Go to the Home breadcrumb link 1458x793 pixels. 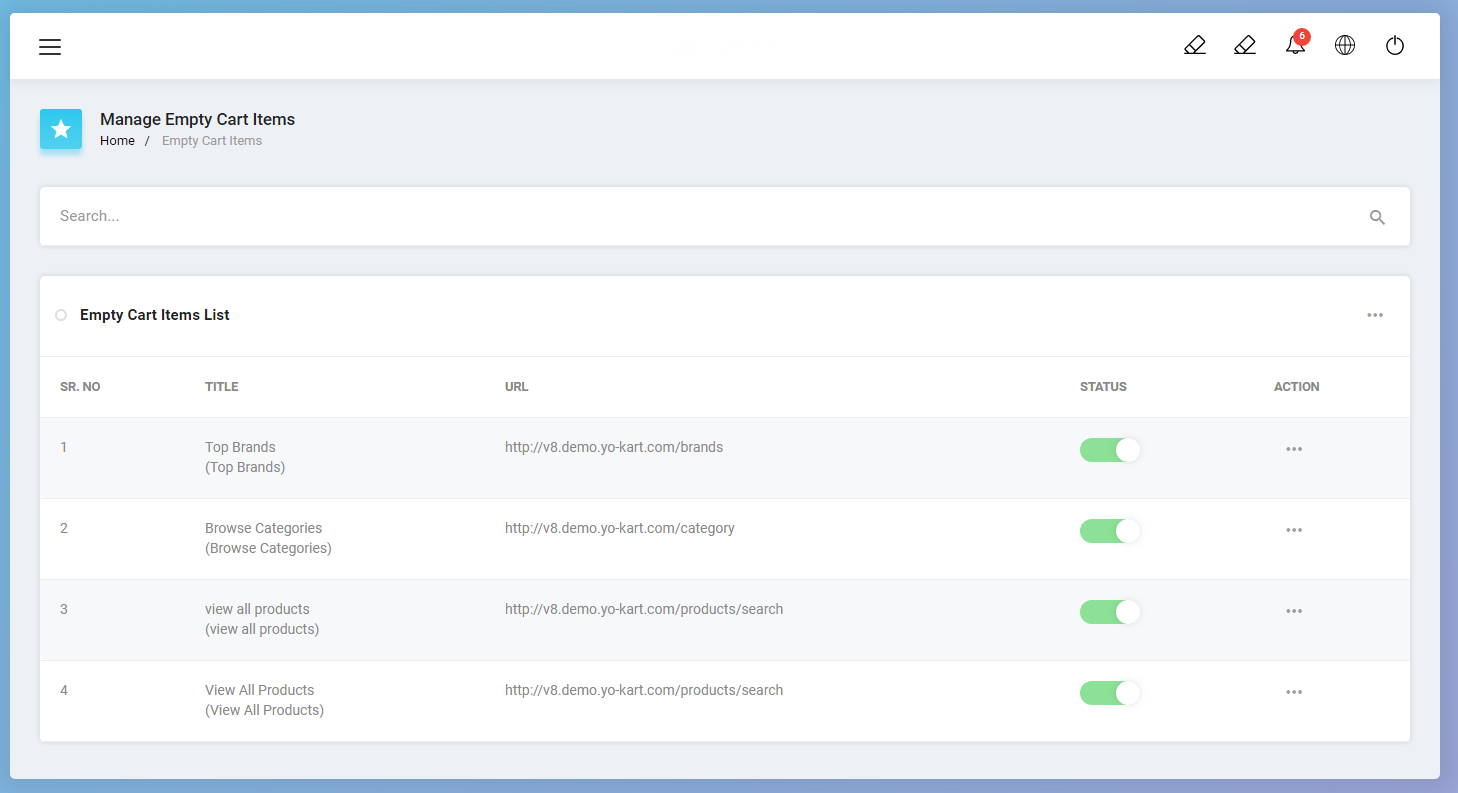tap(117, 140)
